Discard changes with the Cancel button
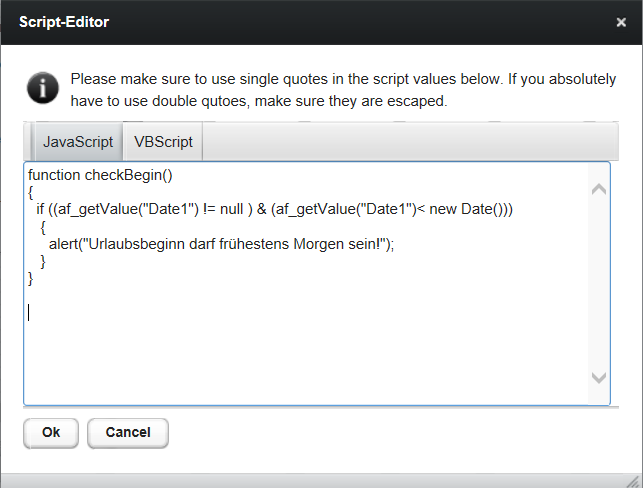The width and height of the screenshot is (643, 488). point(128,433)
